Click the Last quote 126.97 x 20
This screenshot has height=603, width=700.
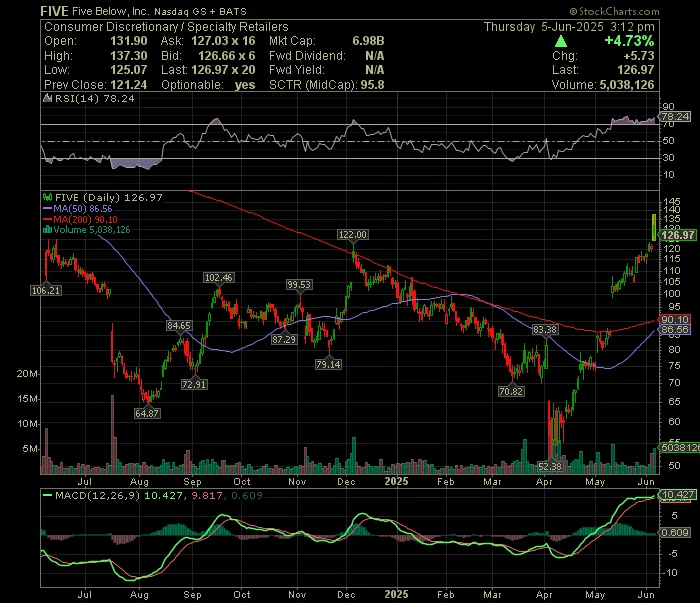tap(223, 70)
